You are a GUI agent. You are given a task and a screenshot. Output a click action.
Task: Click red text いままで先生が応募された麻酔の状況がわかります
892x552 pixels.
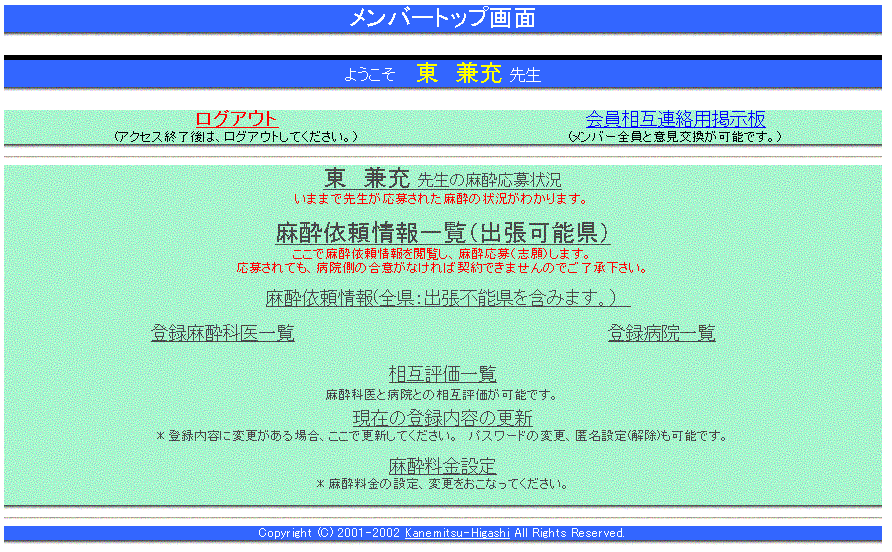pos(442,199)
